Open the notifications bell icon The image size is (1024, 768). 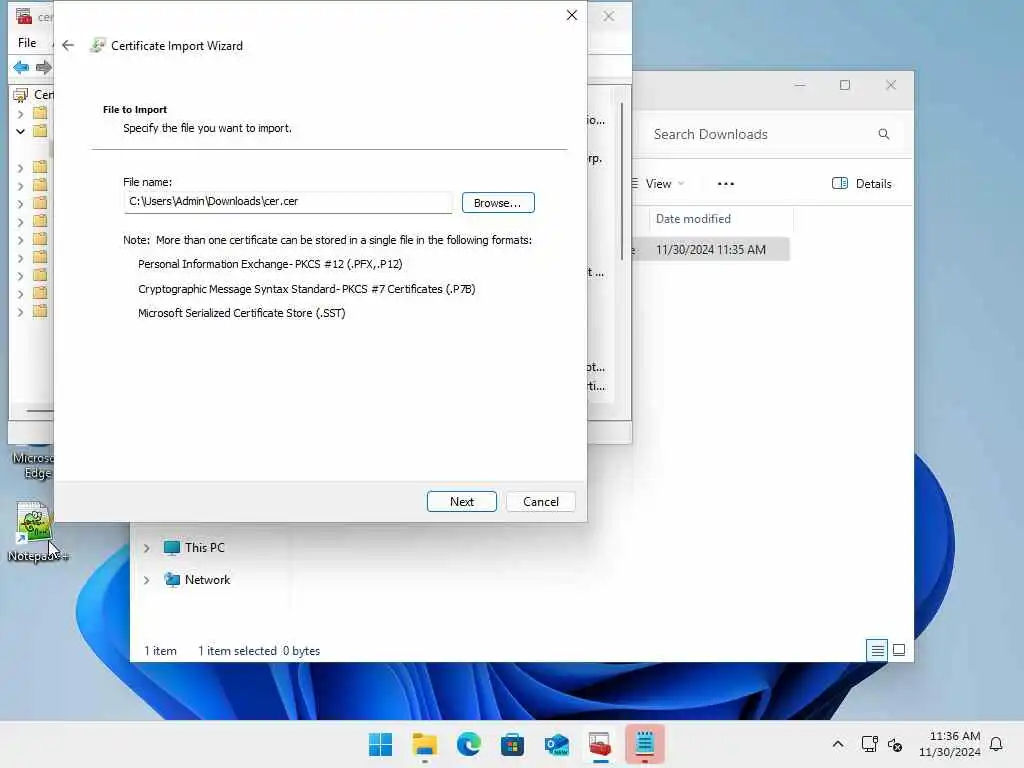click(996, 744)
